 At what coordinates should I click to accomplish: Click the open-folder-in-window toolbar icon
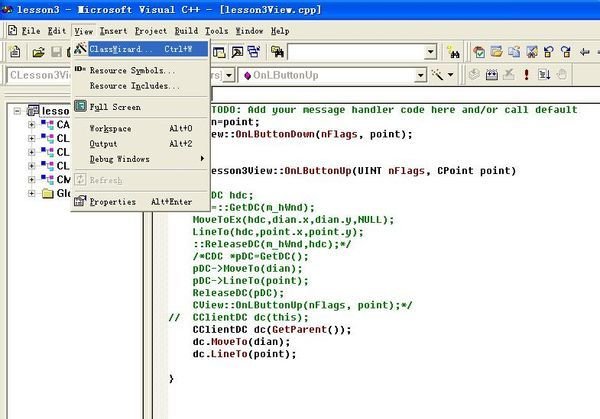coord(496,52)
